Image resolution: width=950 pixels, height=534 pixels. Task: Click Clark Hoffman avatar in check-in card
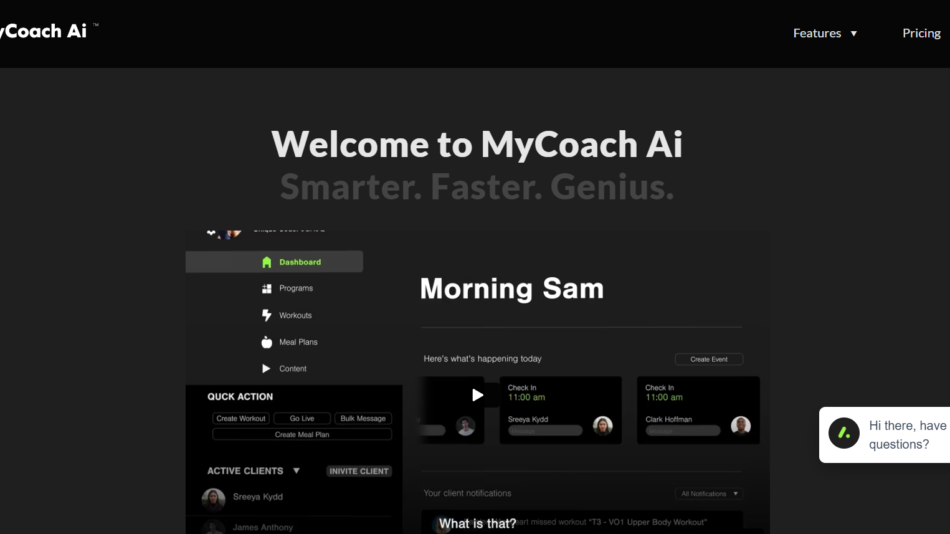[740, 426]
